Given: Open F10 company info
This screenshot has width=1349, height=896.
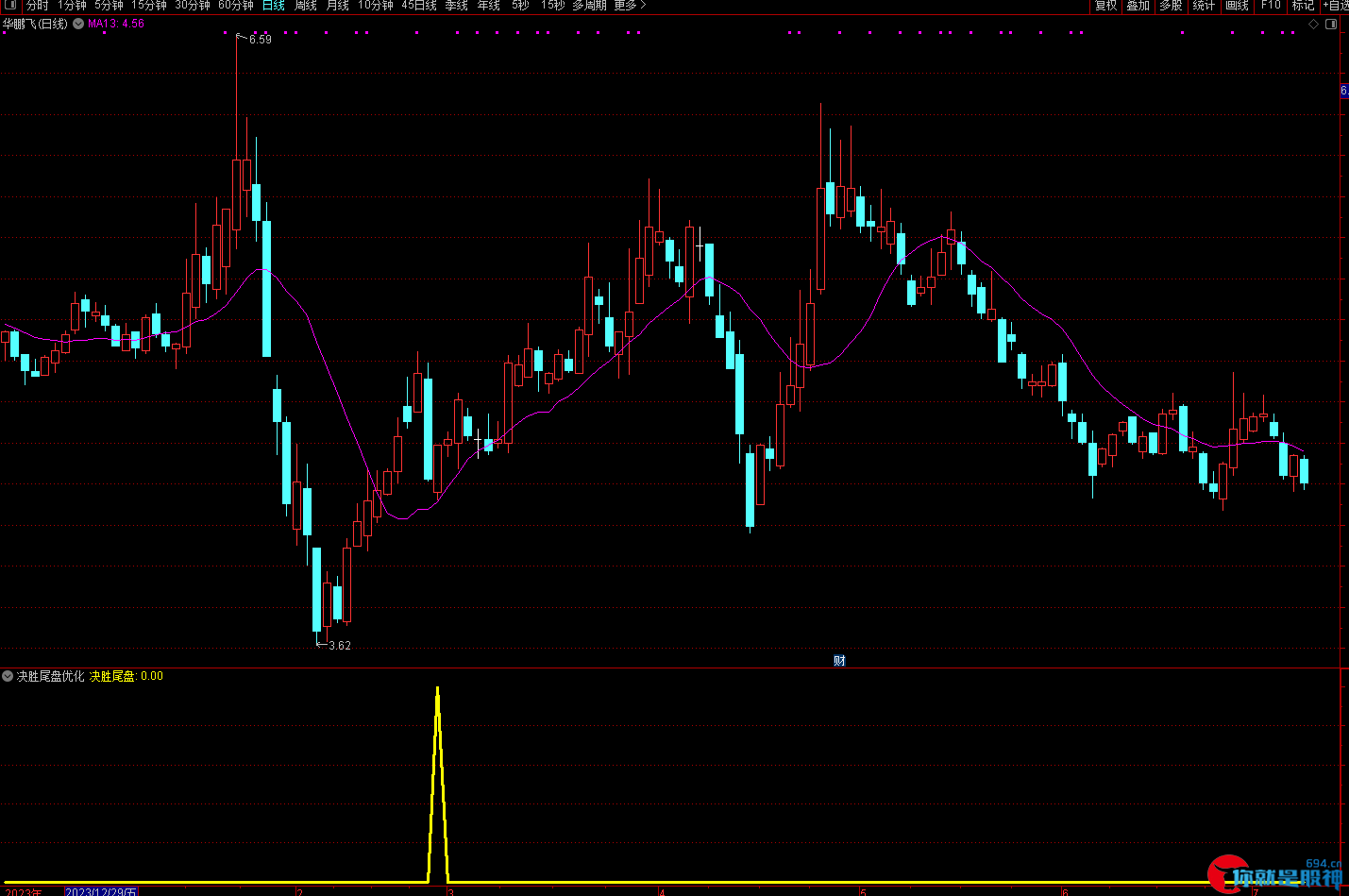Looking at the screenshot, I should [1271, 5].
